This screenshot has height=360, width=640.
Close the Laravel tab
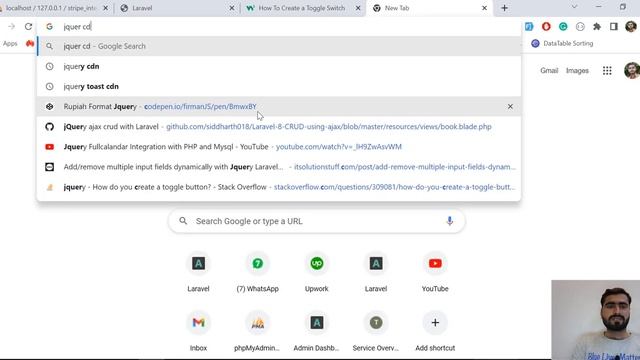232,8
